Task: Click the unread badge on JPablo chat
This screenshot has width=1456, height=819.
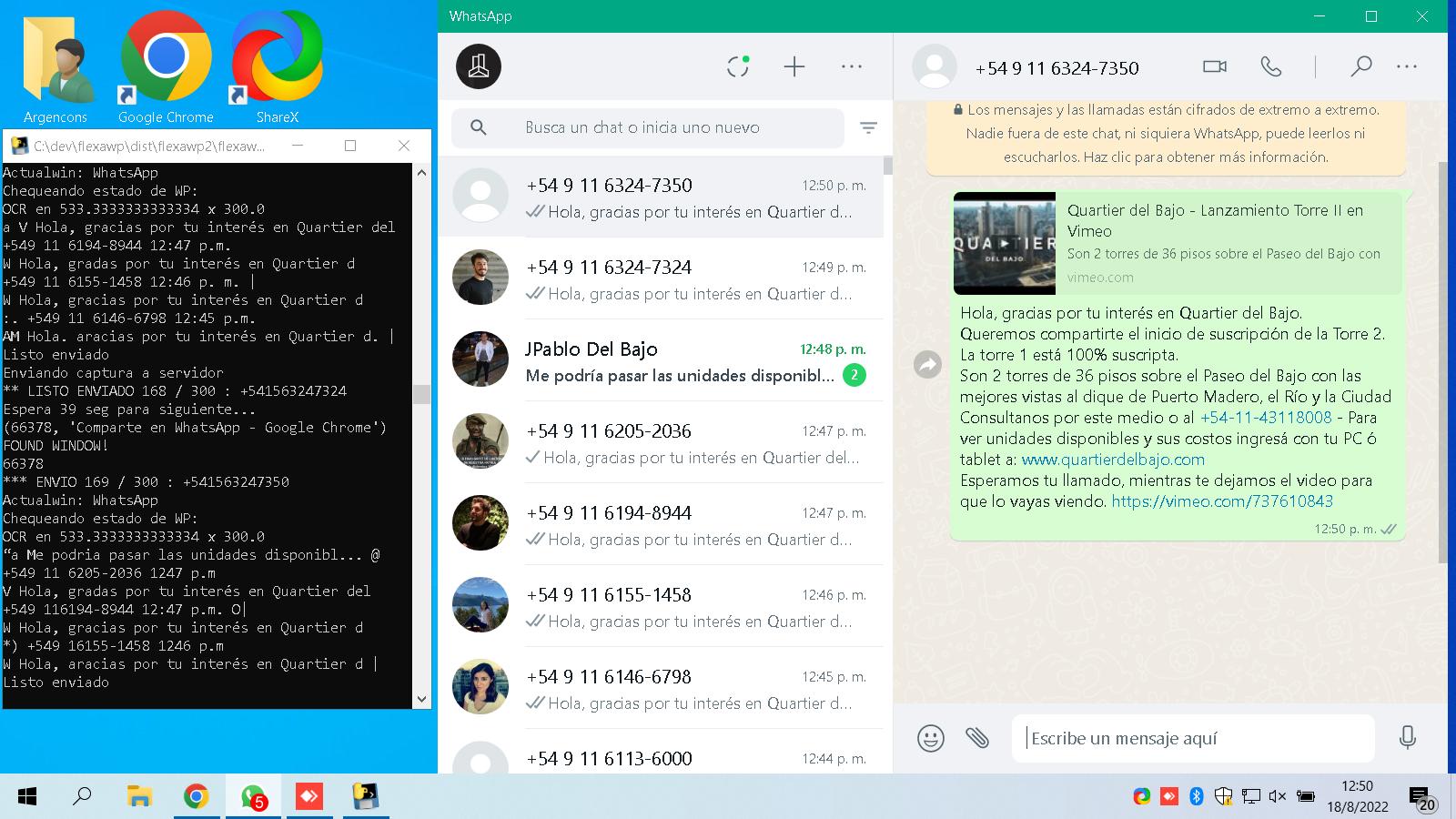Action: point(854,375)
